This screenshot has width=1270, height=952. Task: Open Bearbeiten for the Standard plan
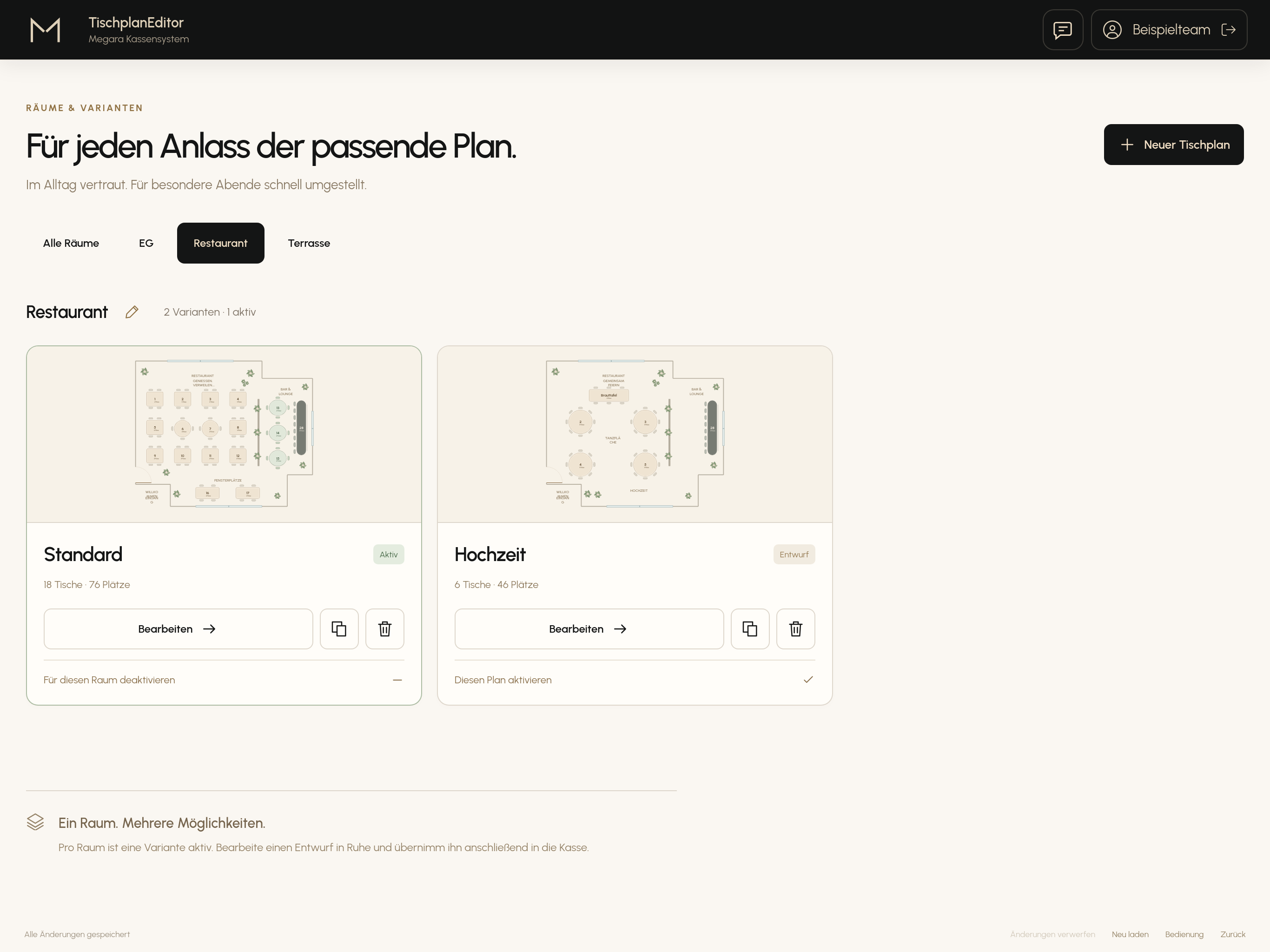[x=178, y=629]
